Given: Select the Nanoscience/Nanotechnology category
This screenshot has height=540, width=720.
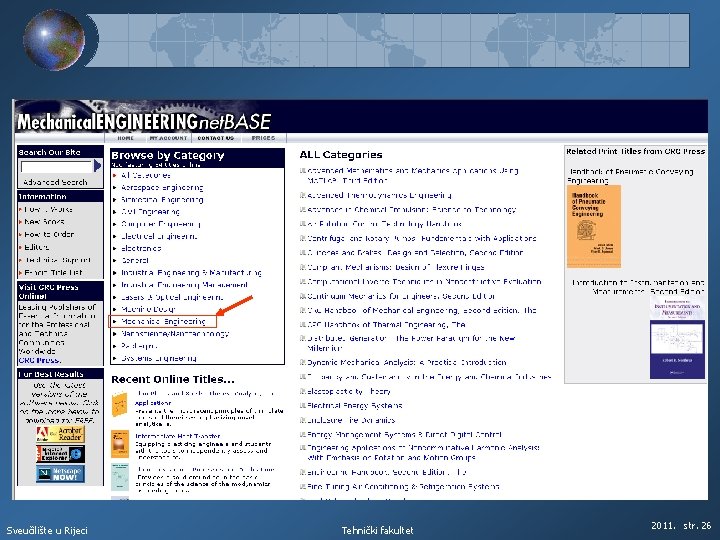Looking at the screenshot, I should (175, 333).
